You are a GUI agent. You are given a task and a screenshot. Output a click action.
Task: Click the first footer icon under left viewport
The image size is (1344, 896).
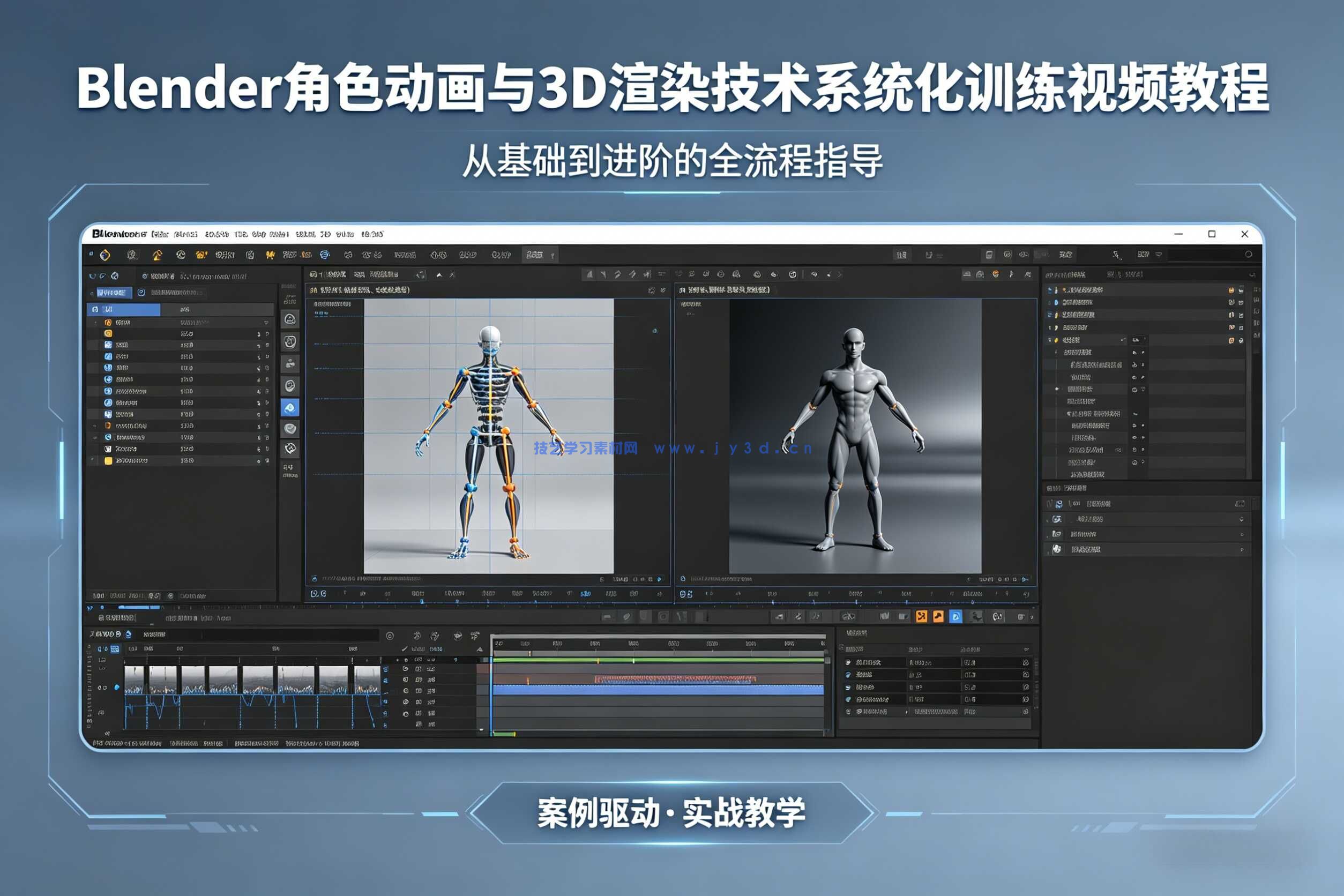[313, 579]
